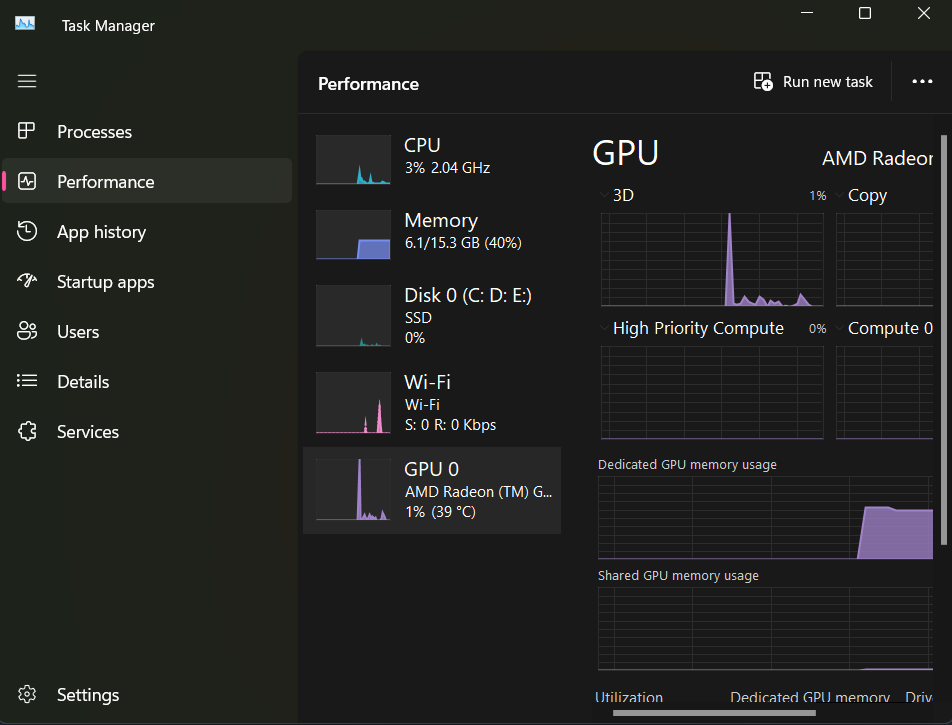Click the Users people icon

click(x=27, y=331)
